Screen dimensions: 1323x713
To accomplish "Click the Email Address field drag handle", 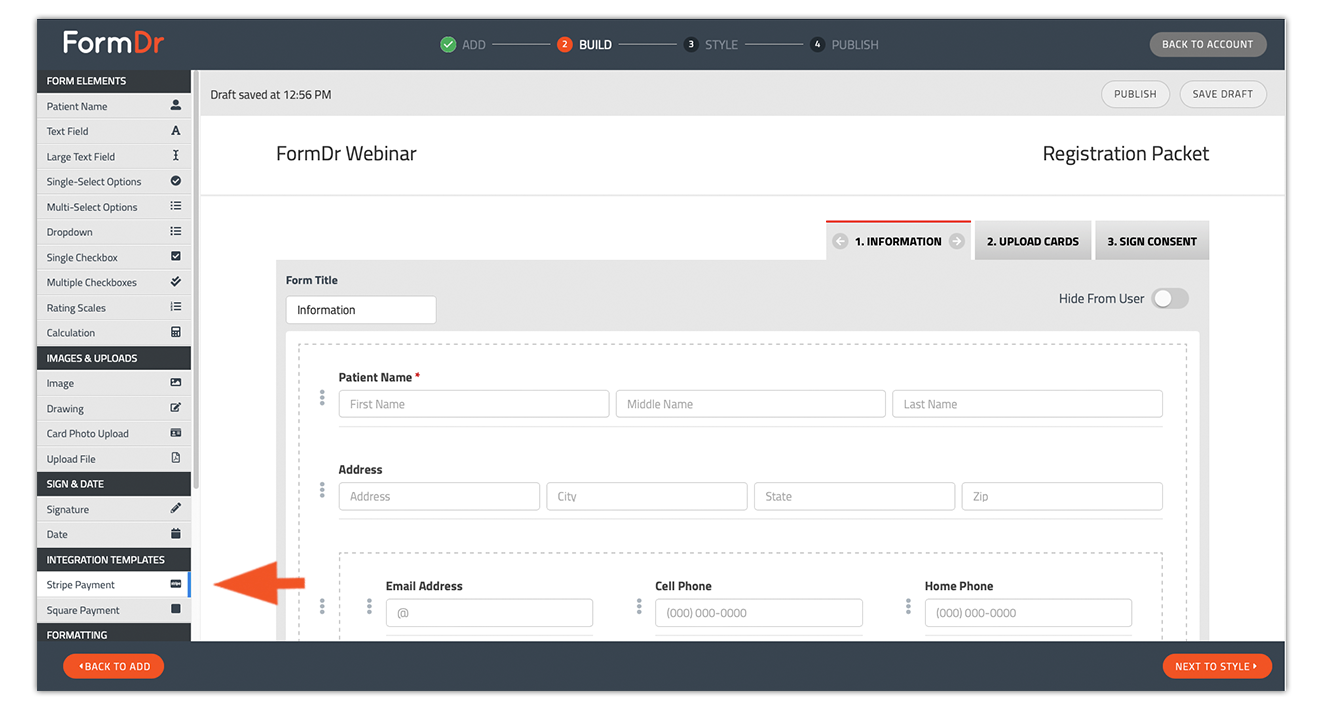I will pos(369,606).
